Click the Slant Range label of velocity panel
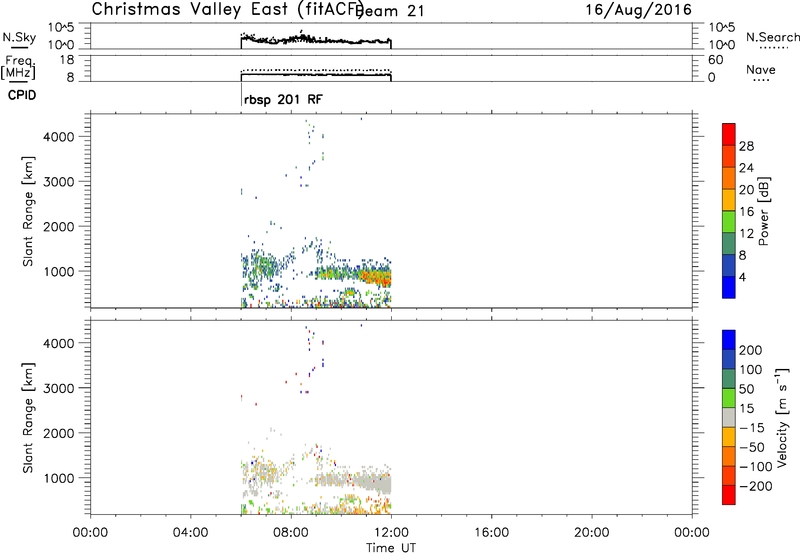 click(x=28, y=418)
